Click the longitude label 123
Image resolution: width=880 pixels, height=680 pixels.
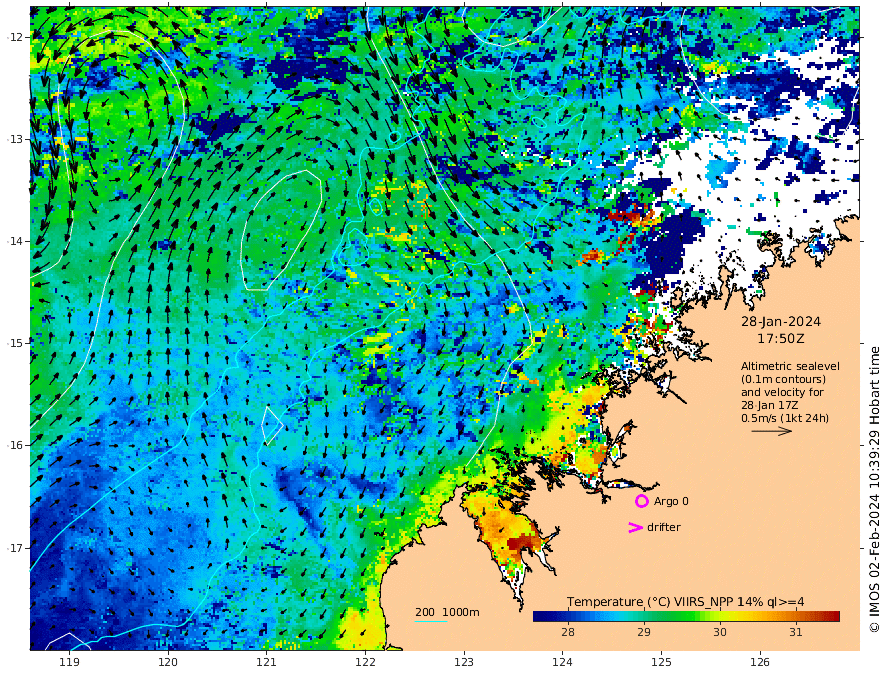click(464, 663)
